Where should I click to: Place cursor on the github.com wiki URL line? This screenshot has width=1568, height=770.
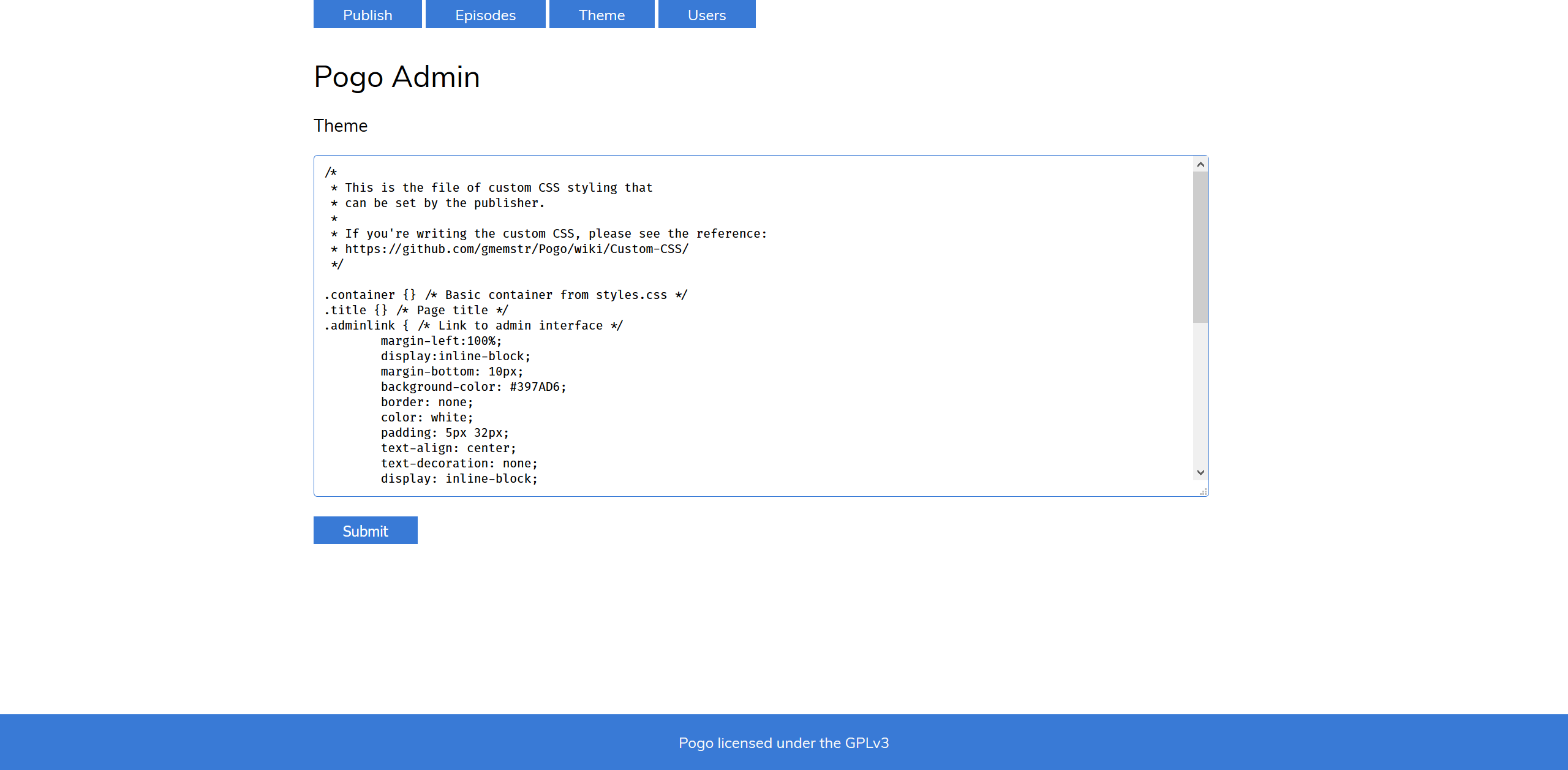(516, 249)
